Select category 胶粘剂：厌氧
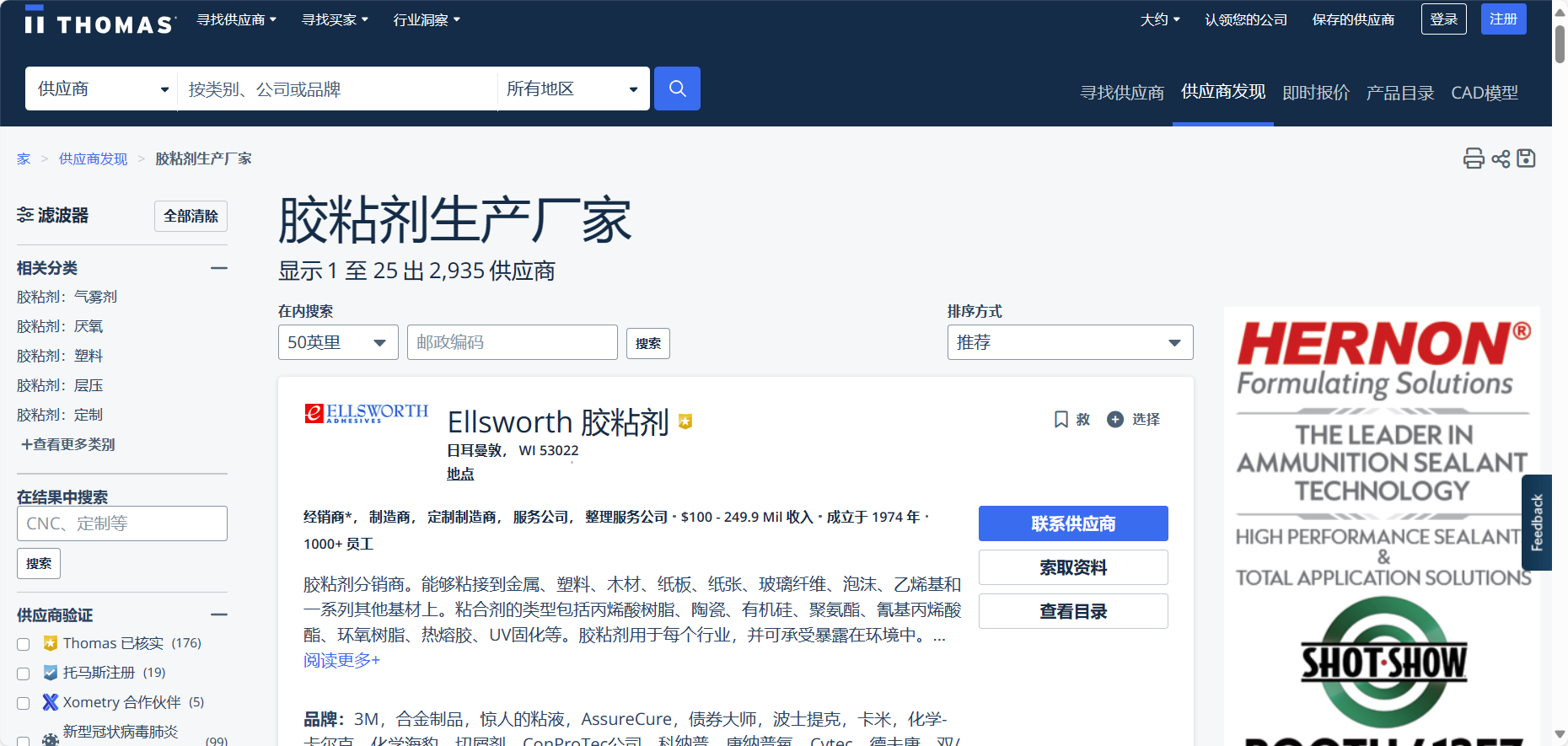The width and height of the screenshot is (1568, 746). pos(60,326)
